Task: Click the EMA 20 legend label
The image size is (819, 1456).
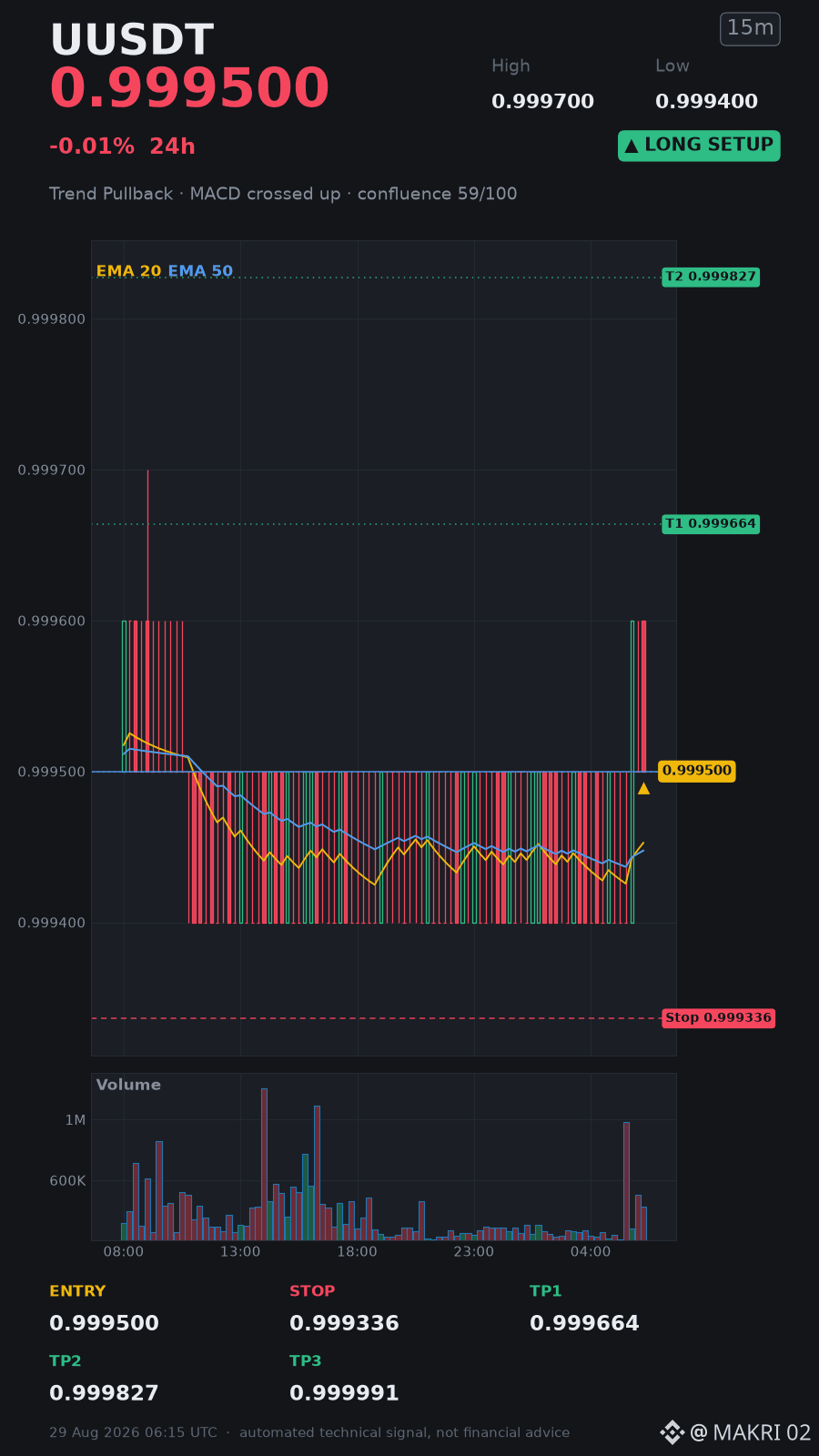Action: pyautogui.click(x=128, y=271)
